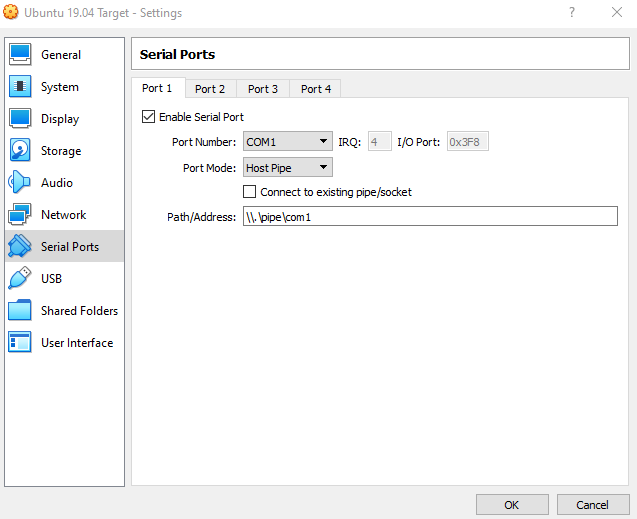The image size is (637, 519).
Task: Disable the Enable Serial Port checkbox
Action: pos(149,117)
